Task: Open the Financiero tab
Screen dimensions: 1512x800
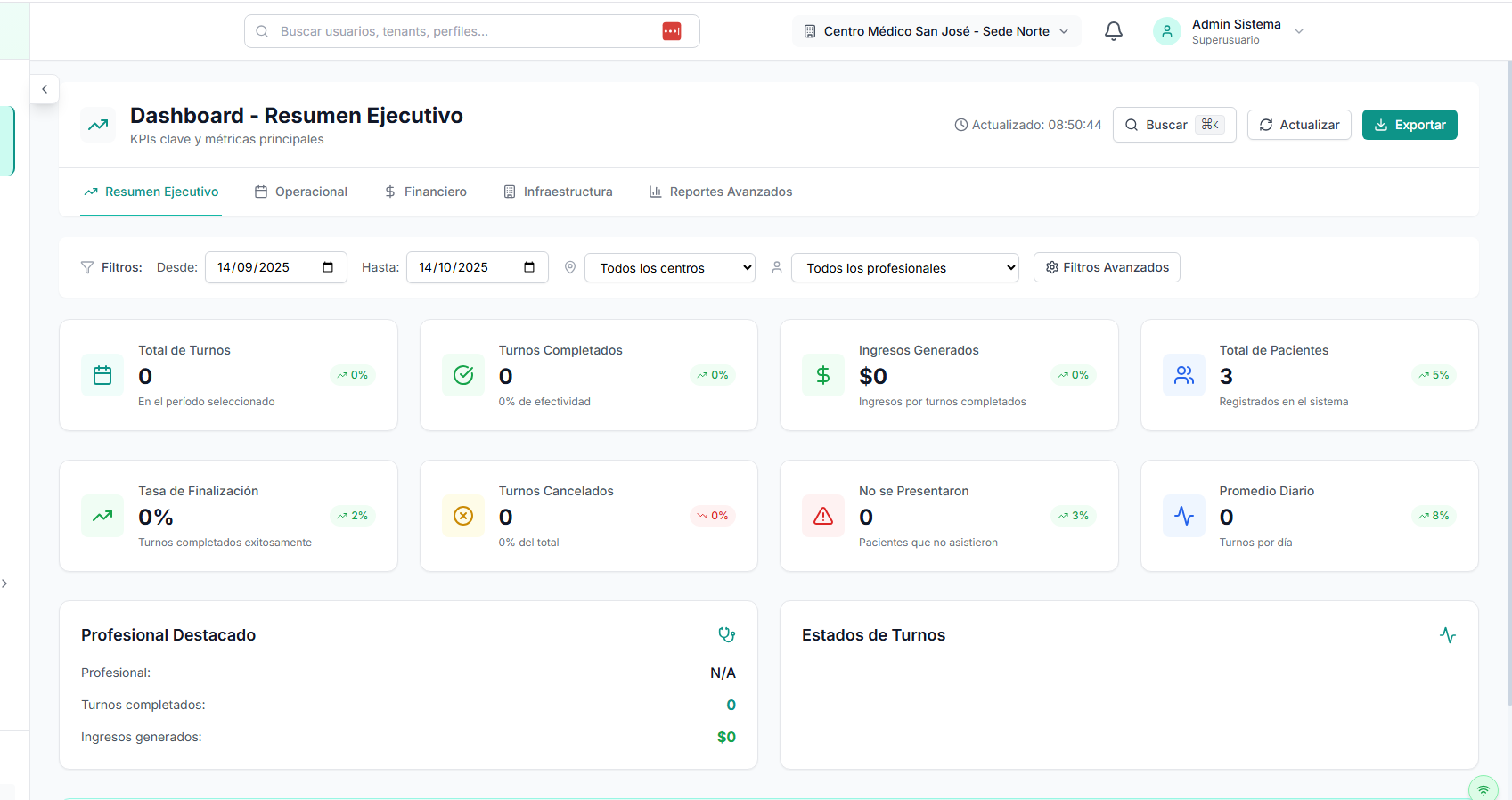Action: 426,192
